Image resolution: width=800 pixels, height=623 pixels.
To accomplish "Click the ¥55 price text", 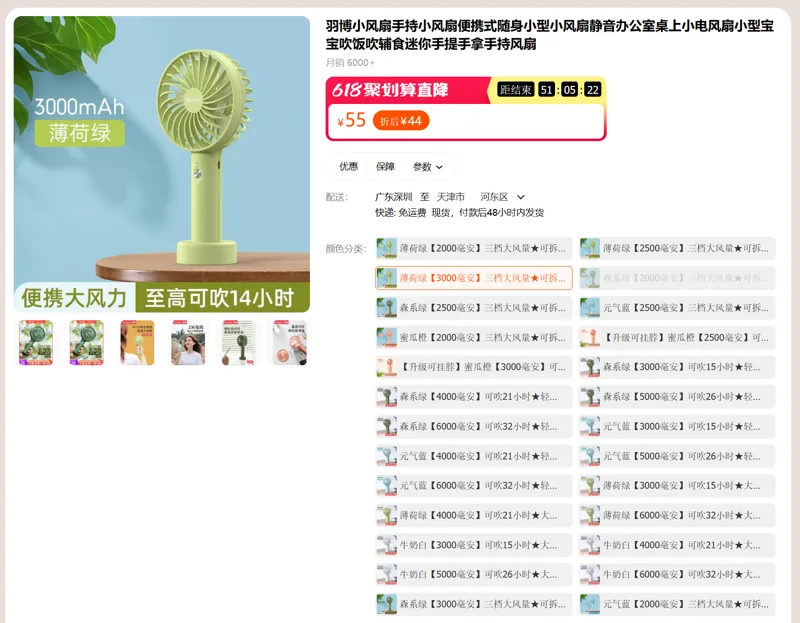I will 351,120.
